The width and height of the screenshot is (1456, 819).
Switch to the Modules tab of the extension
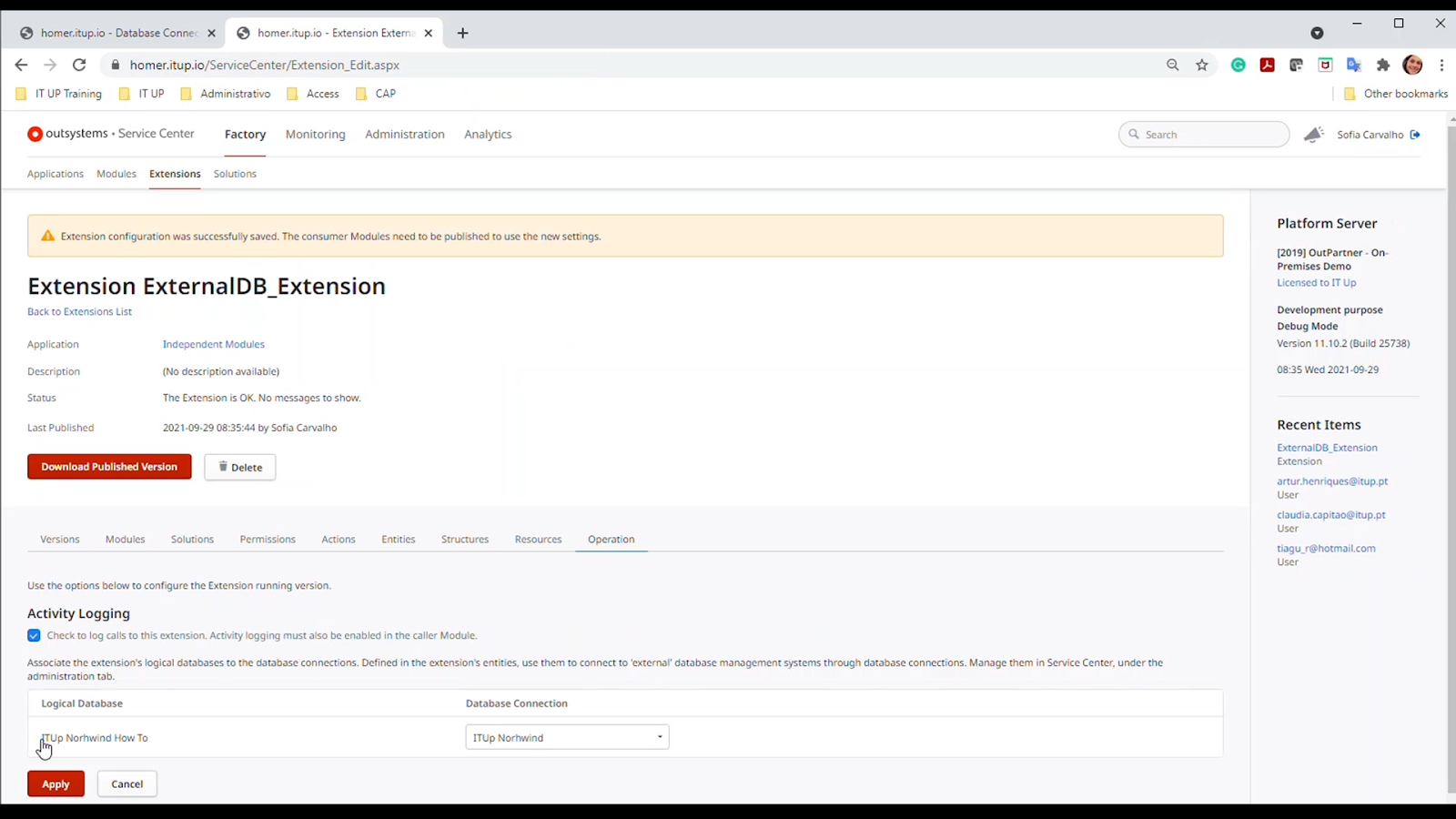126,539
